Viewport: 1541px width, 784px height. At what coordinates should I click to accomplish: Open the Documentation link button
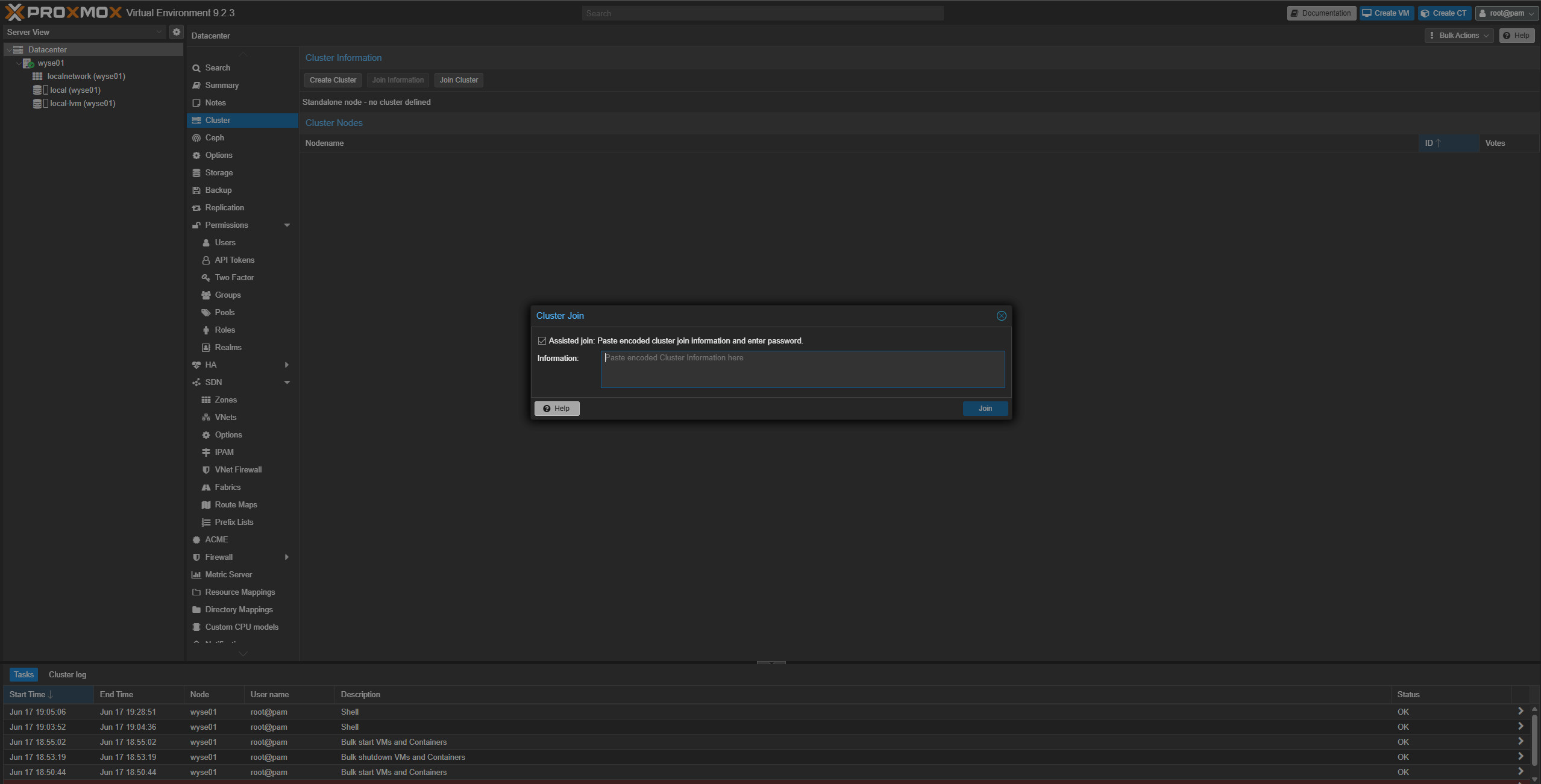pyautogui.click(x=1321, y=13)
